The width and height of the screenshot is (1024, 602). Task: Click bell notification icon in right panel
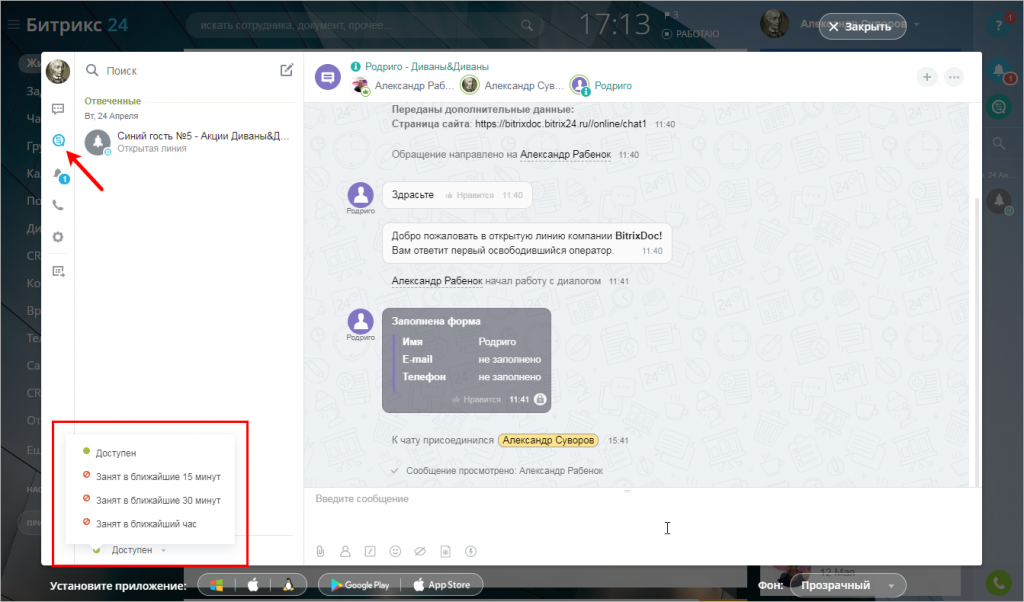point(999,70)
